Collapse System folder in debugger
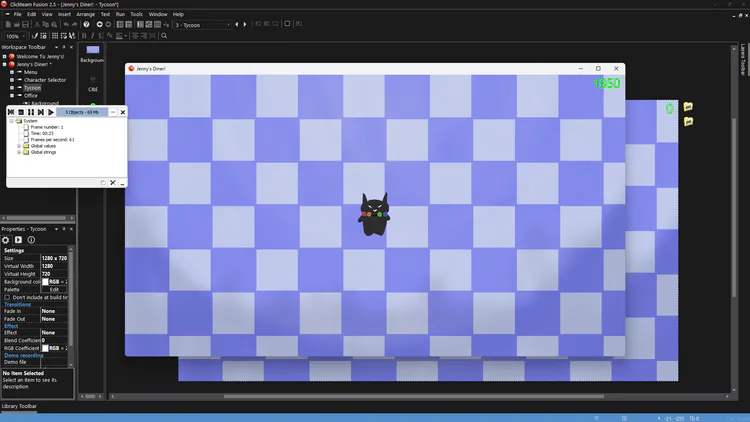The height and width of the screenshot is (422, 750). (x=11, y=121)
